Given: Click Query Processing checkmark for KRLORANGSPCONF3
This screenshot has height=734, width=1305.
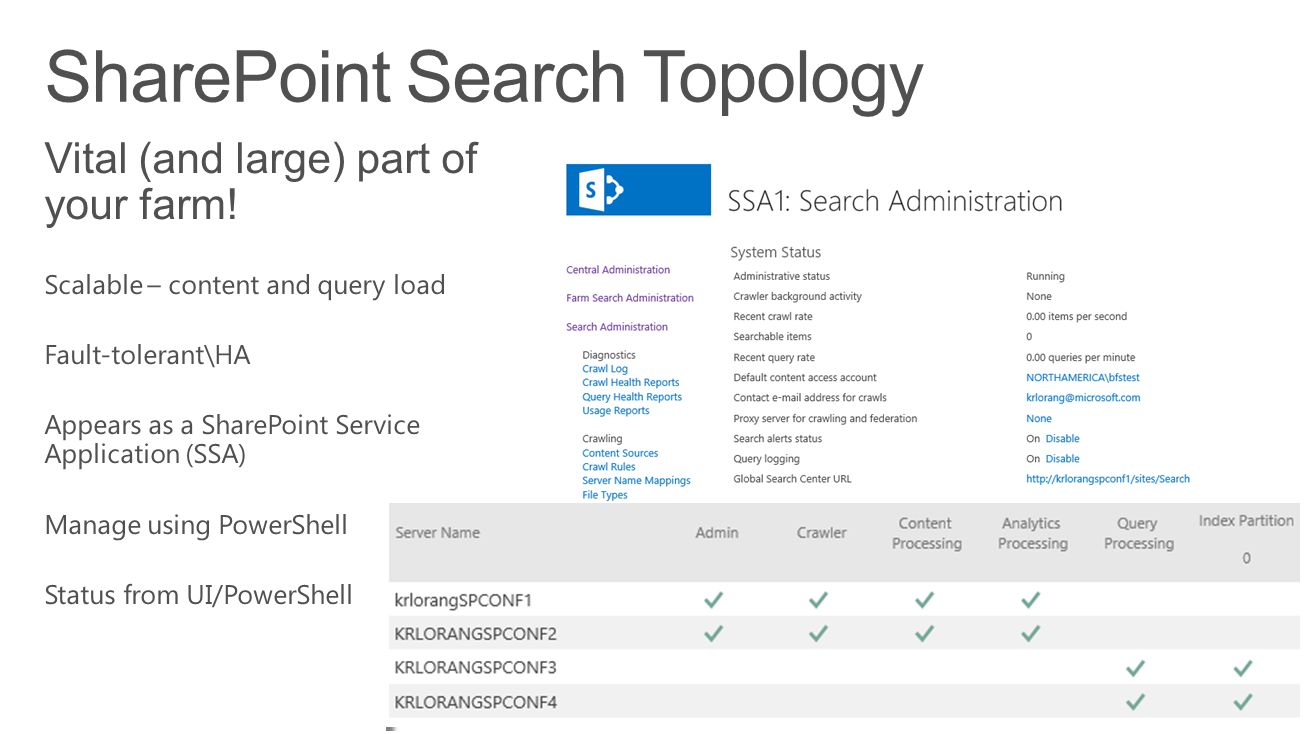Looking at the screenshot, I should (x=1135, y=668).
